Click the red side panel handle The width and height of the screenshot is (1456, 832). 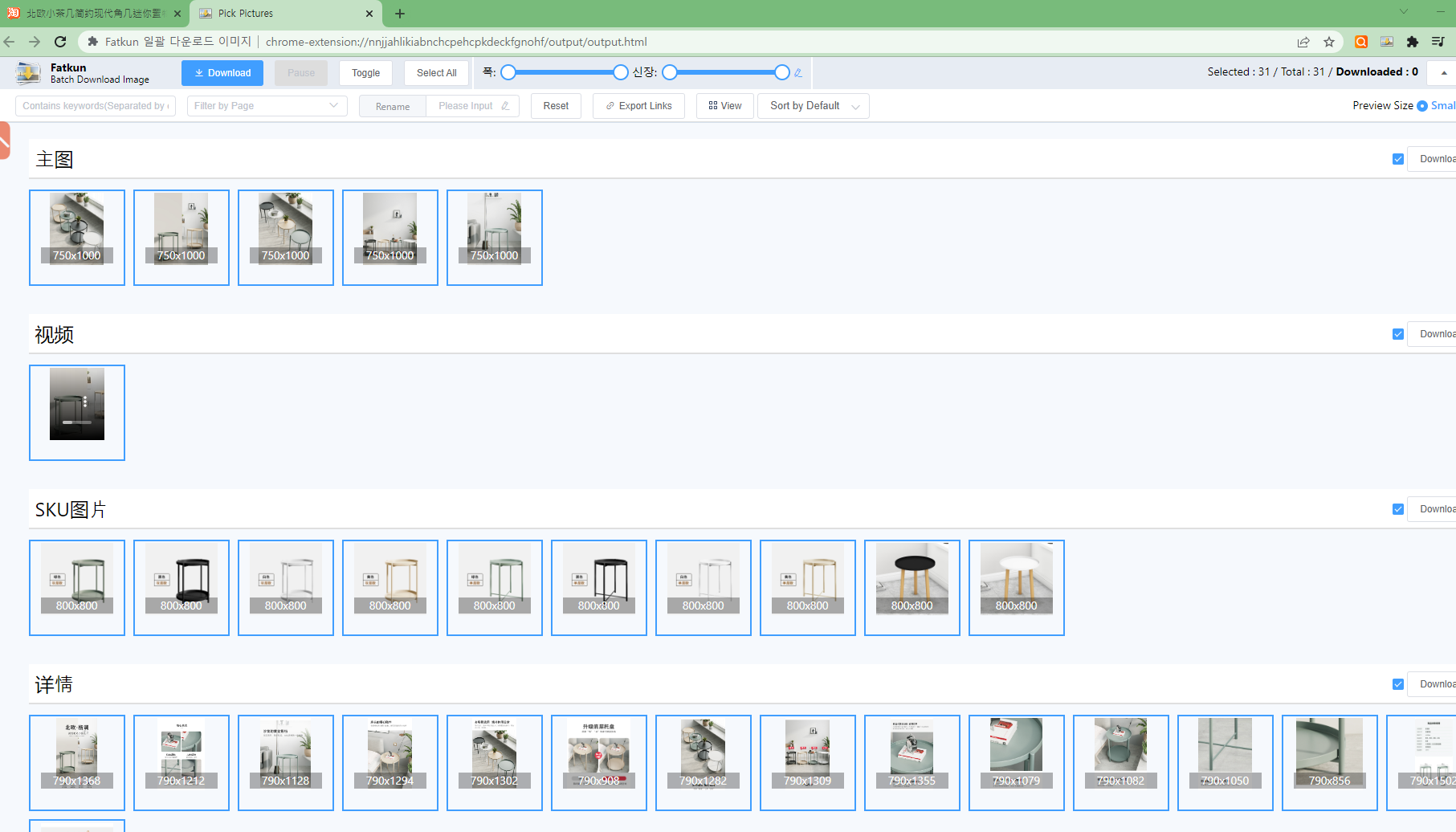(4, 141)
